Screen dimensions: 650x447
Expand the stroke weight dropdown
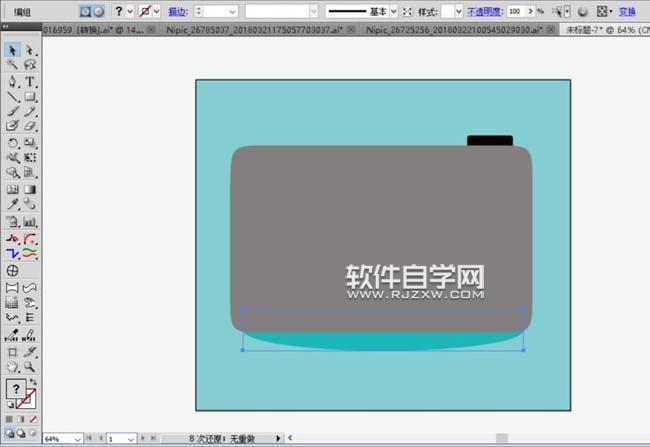pos(233,12)
